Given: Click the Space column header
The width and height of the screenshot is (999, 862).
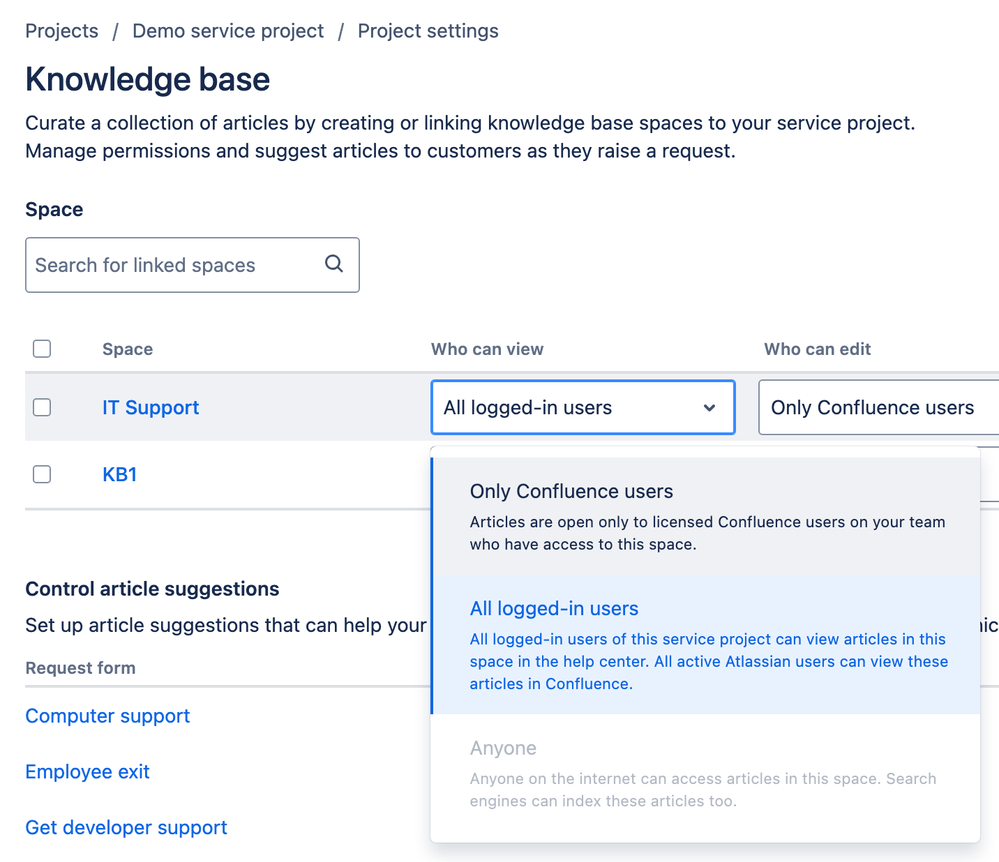Looking at the screenshot, I should click(x=127, y=349).
